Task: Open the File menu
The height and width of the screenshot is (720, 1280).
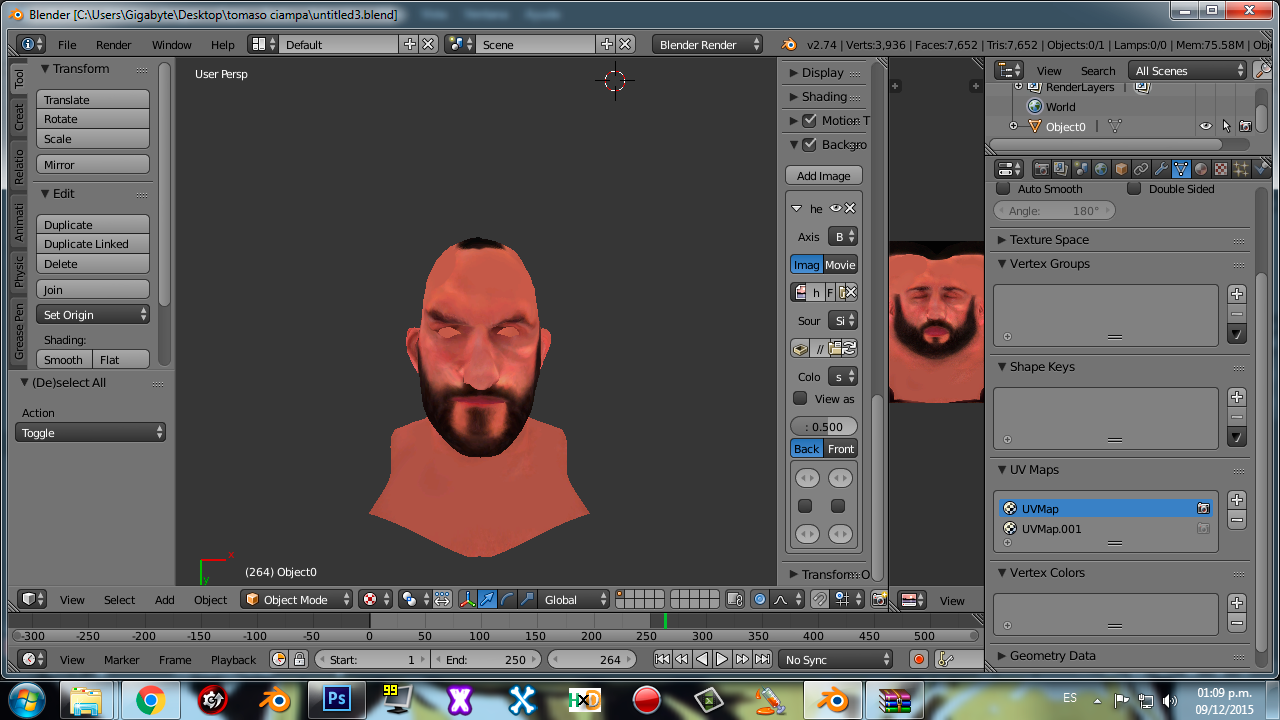Action: click(67, 44)
